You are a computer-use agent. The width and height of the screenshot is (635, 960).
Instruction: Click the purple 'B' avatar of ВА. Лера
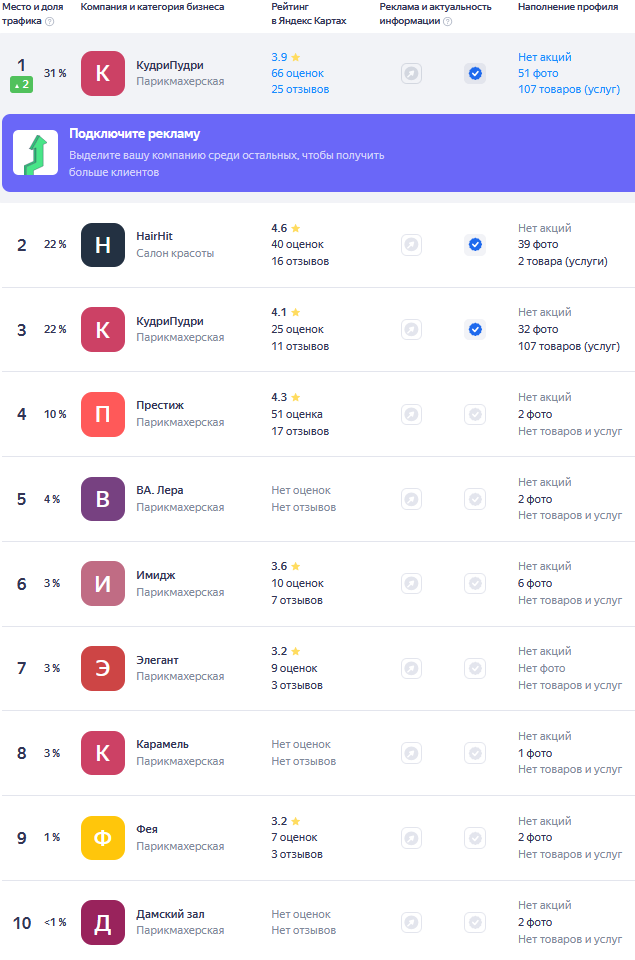tap(103, 499)
